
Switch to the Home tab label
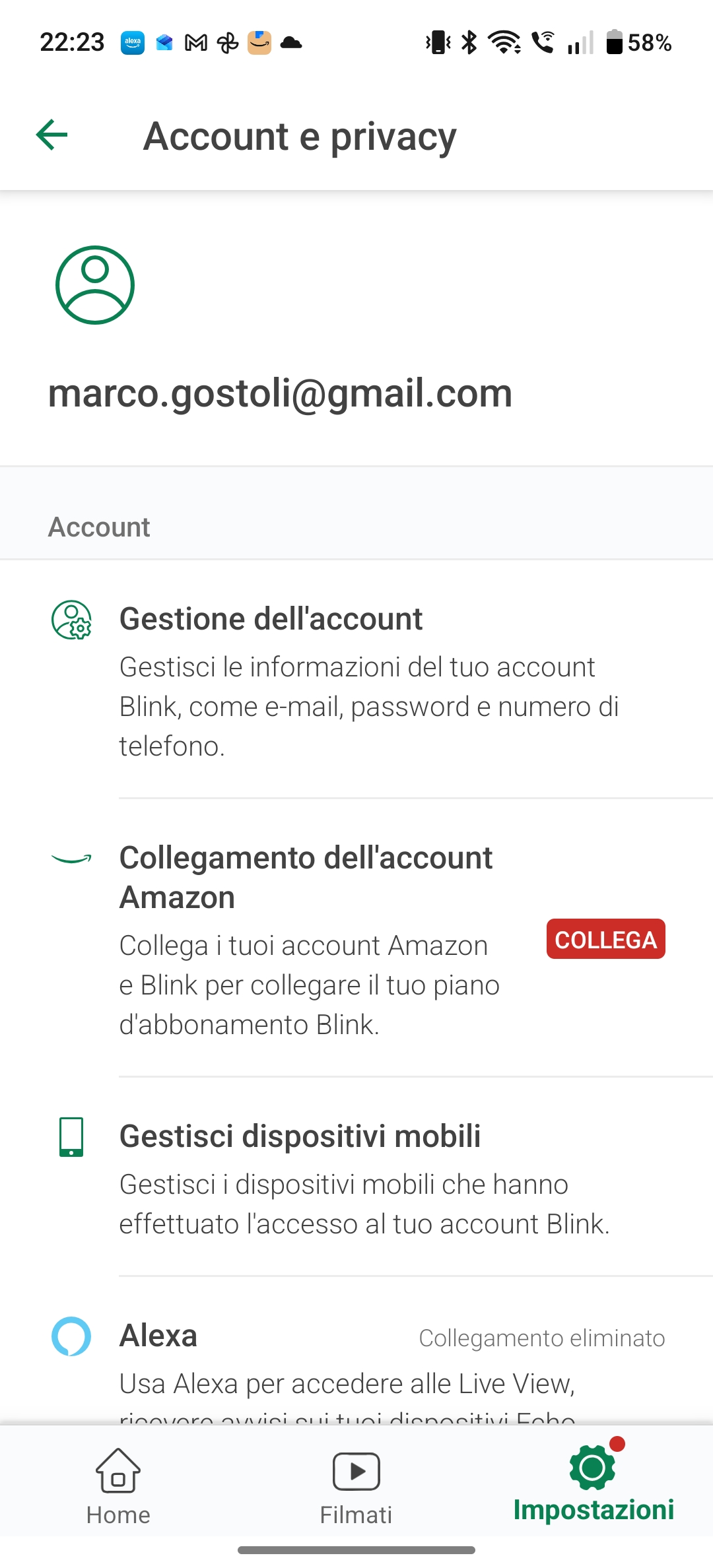pyautogui.click(x=118, y=1515)
